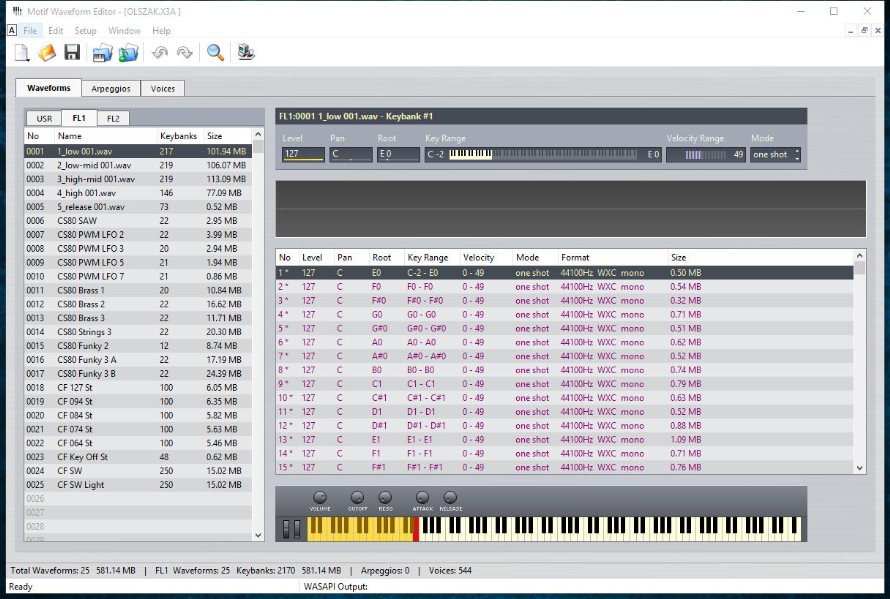This screenshot has width=890, height=599.
Task: Turn the VOLUME knob
Action: (x=320, y=497)
